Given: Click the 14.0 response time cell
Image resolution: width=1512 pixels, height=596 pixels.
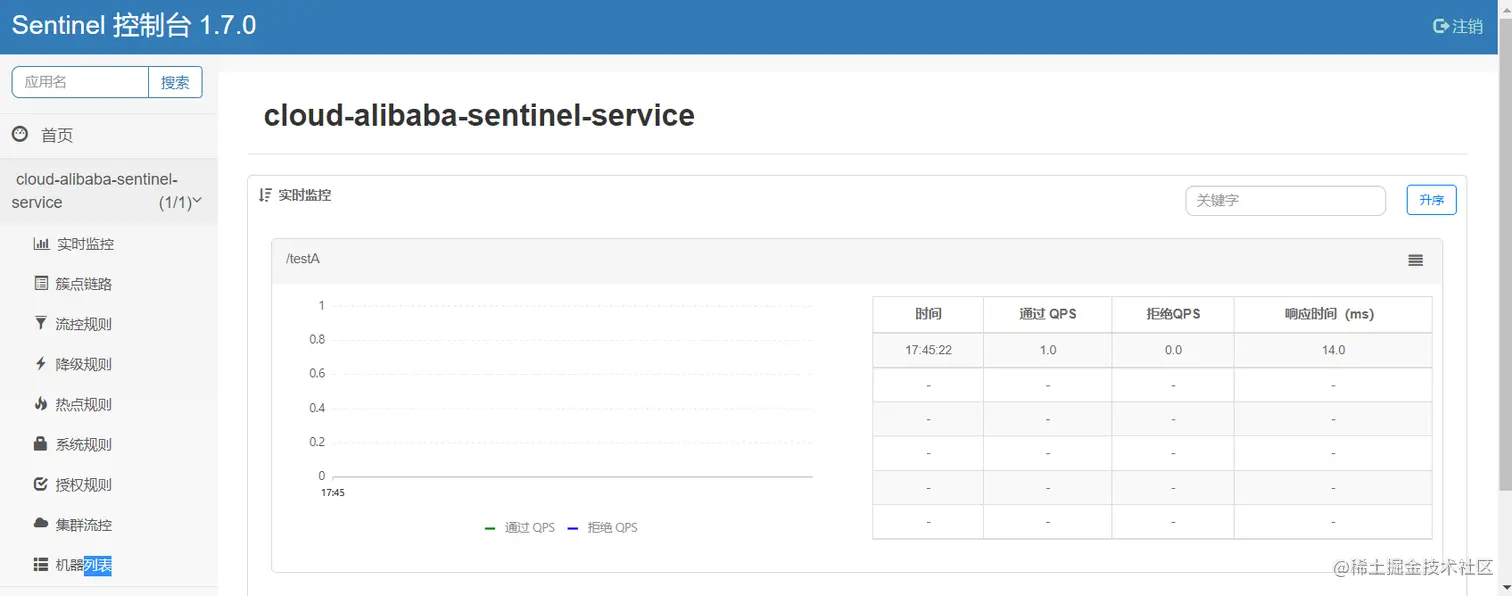Looking at the screenshot, I should (1333, 350).
